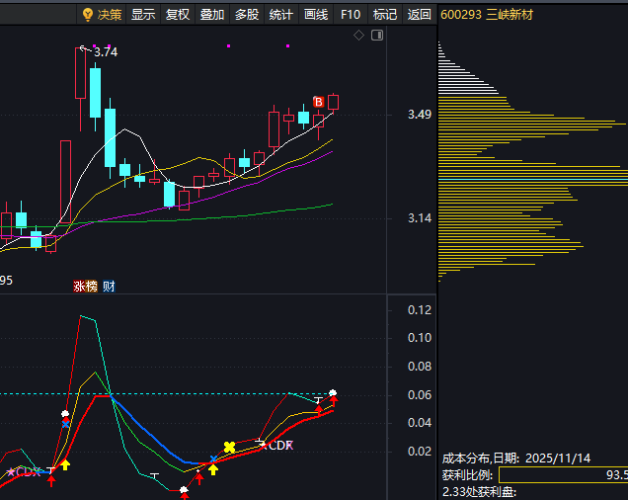Open the 统计 statistics tool
This screenshot has width=628, height=500.
[x=281, y=14]
